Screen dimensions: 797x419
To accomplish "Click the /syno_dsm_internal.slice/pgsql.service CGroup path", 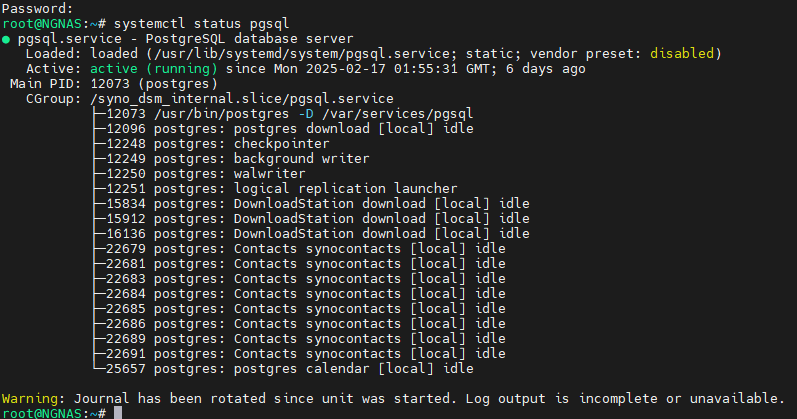I will click(x=242, y=99).
